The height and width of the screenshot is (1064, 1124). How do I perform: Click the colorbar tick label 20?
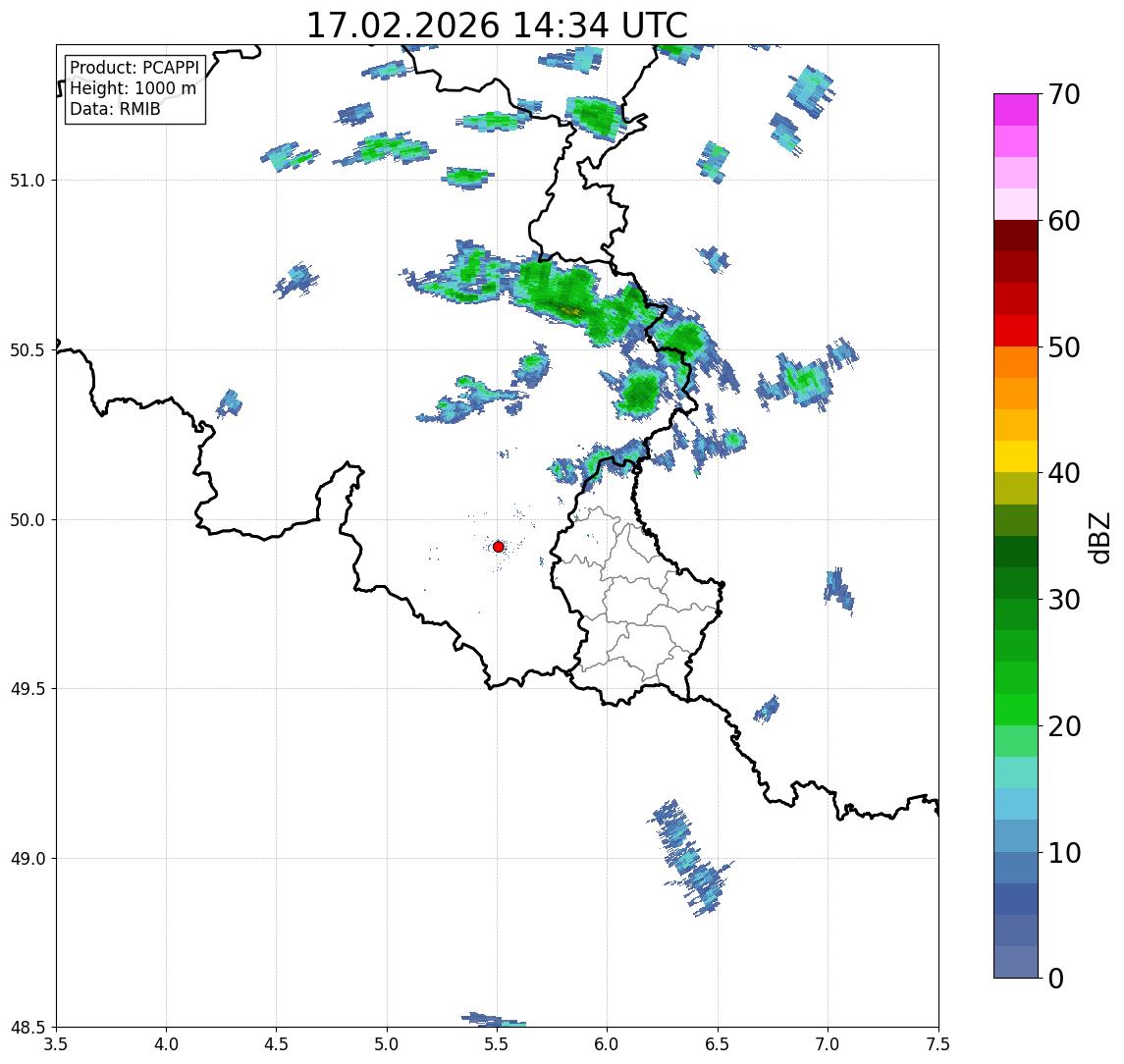[1064, 726]
